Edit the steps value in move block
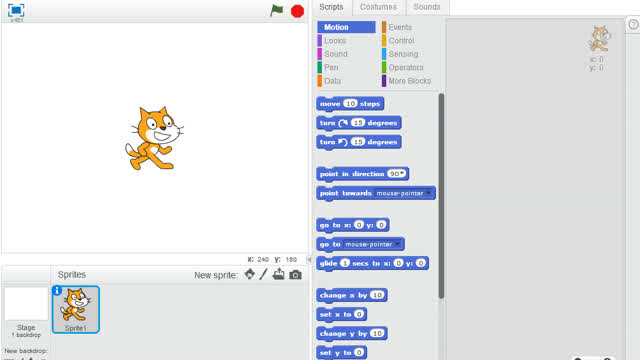 (x=350, y=104)
